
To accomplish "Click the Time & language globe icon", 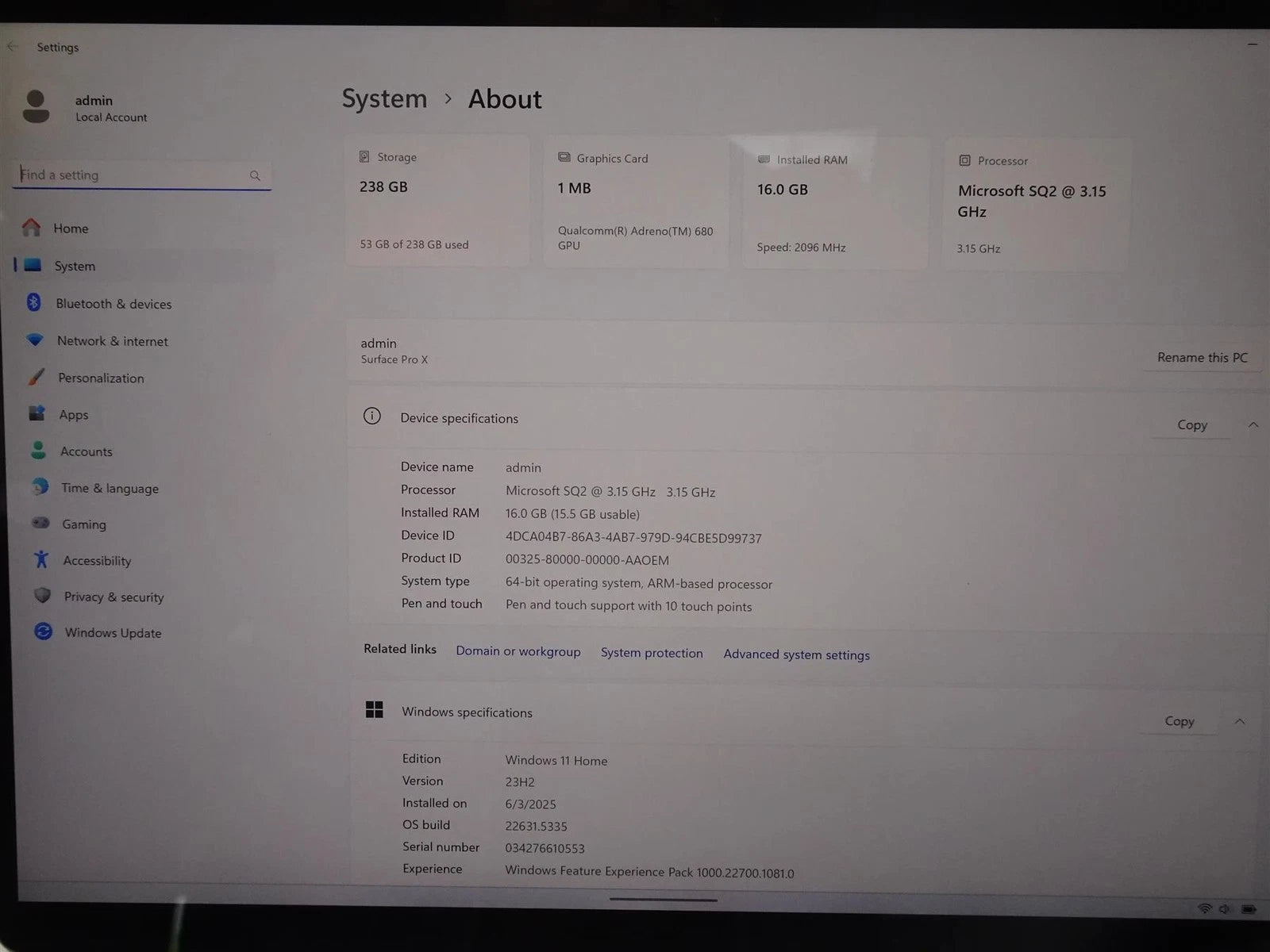I will (40, 487).
